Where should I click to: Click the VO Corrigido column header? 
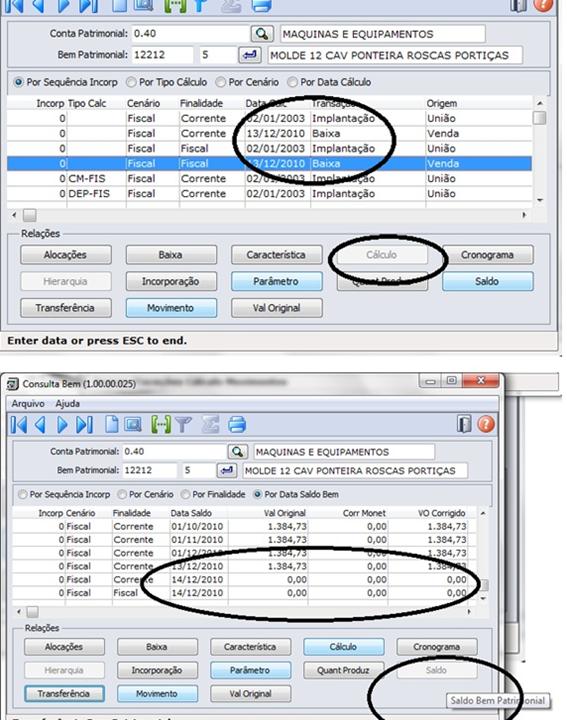pyautogui.click(x=442, y=513)
